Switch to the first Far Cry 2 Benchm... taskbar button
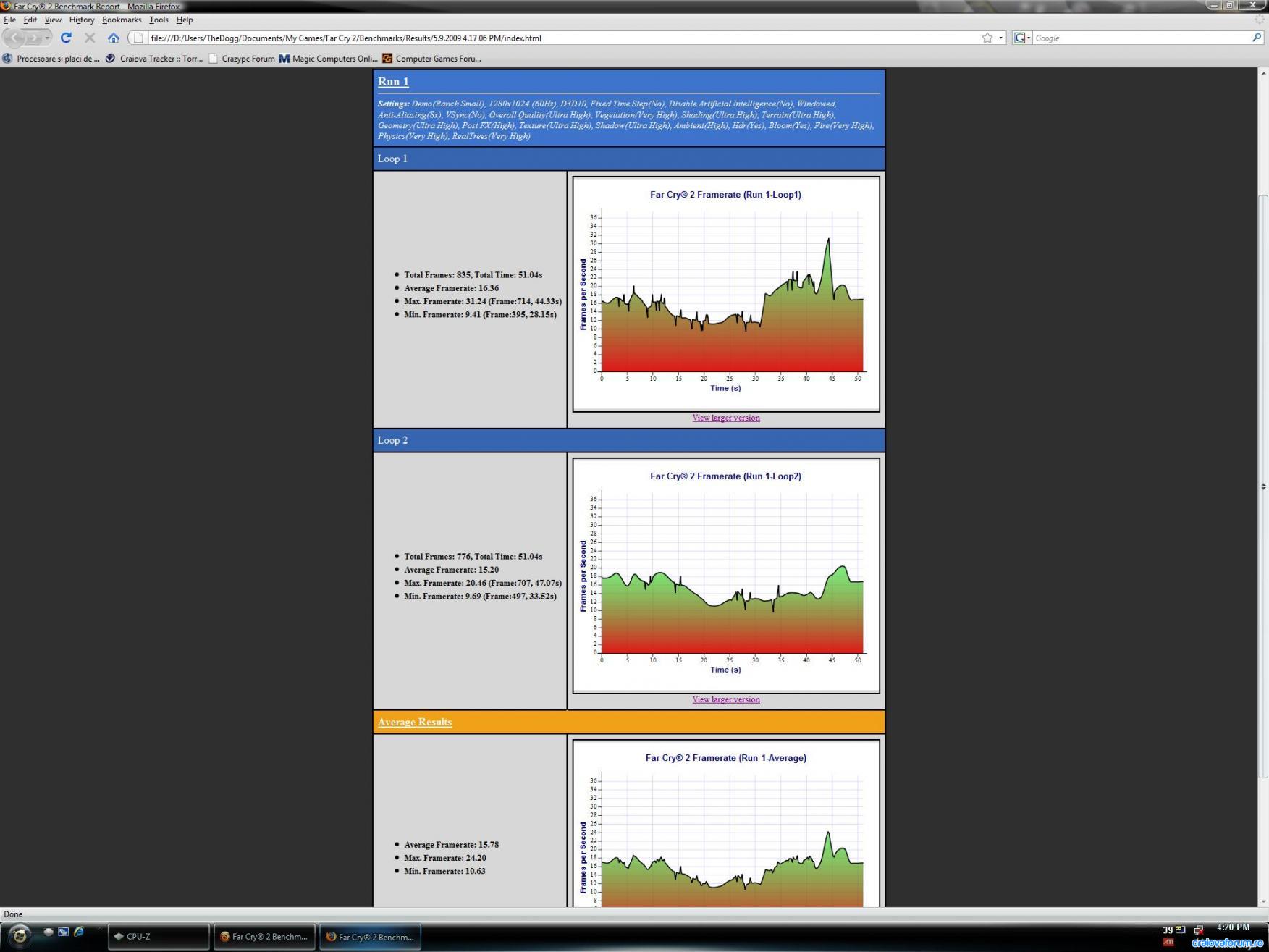 pyautogui.click(x=264, y=936)
